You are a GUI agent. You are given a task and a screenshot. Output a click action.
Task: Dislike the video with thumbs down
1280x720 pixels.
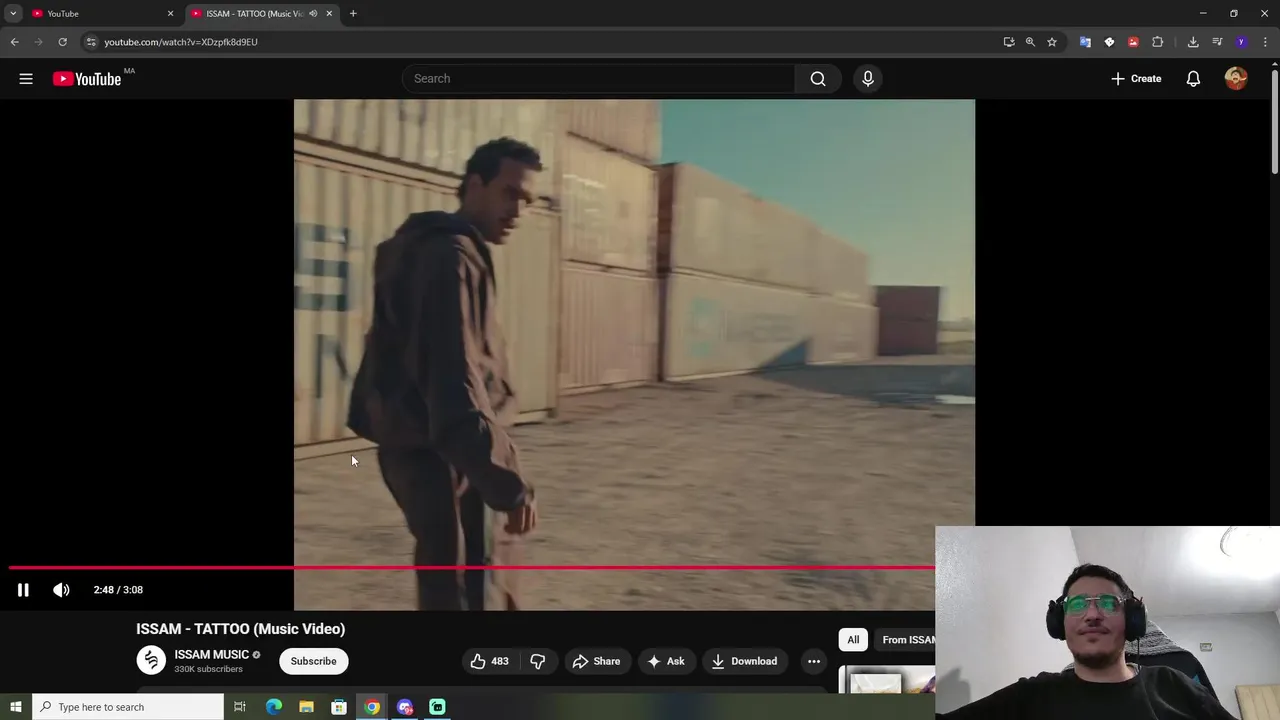click(538, 661)
